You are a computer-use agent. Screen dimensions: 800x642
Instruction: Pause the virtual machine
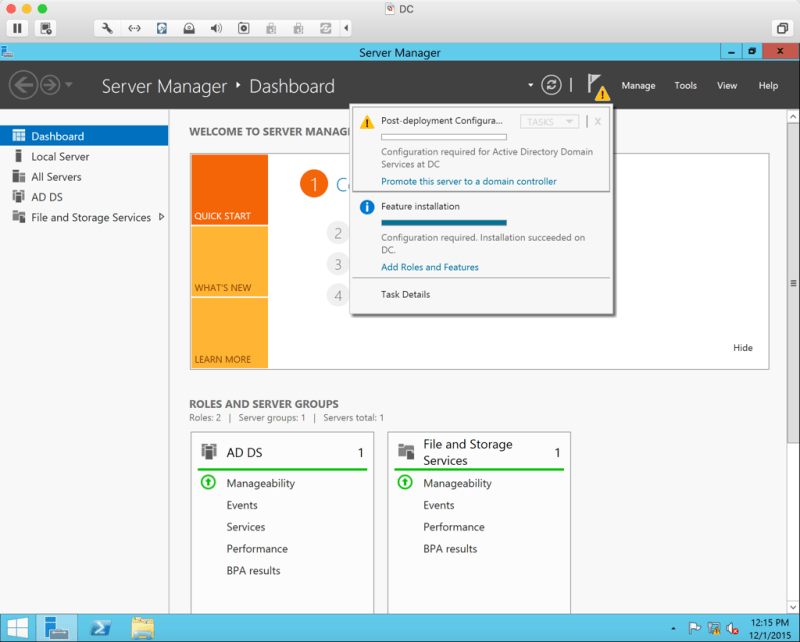click(x=19, y=28)
